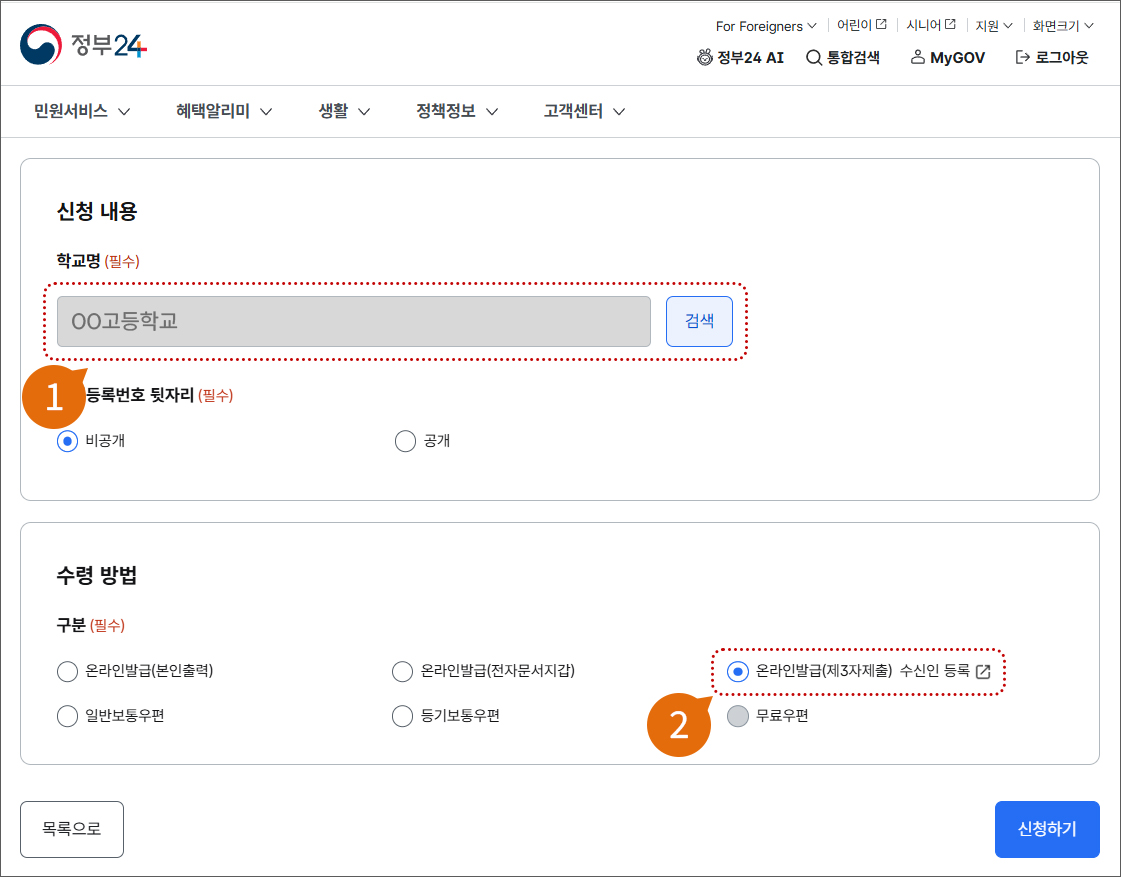Open 민원서비스 menu
The width and height of the screenshot is (1121, 877).
(x=82, y=111)
